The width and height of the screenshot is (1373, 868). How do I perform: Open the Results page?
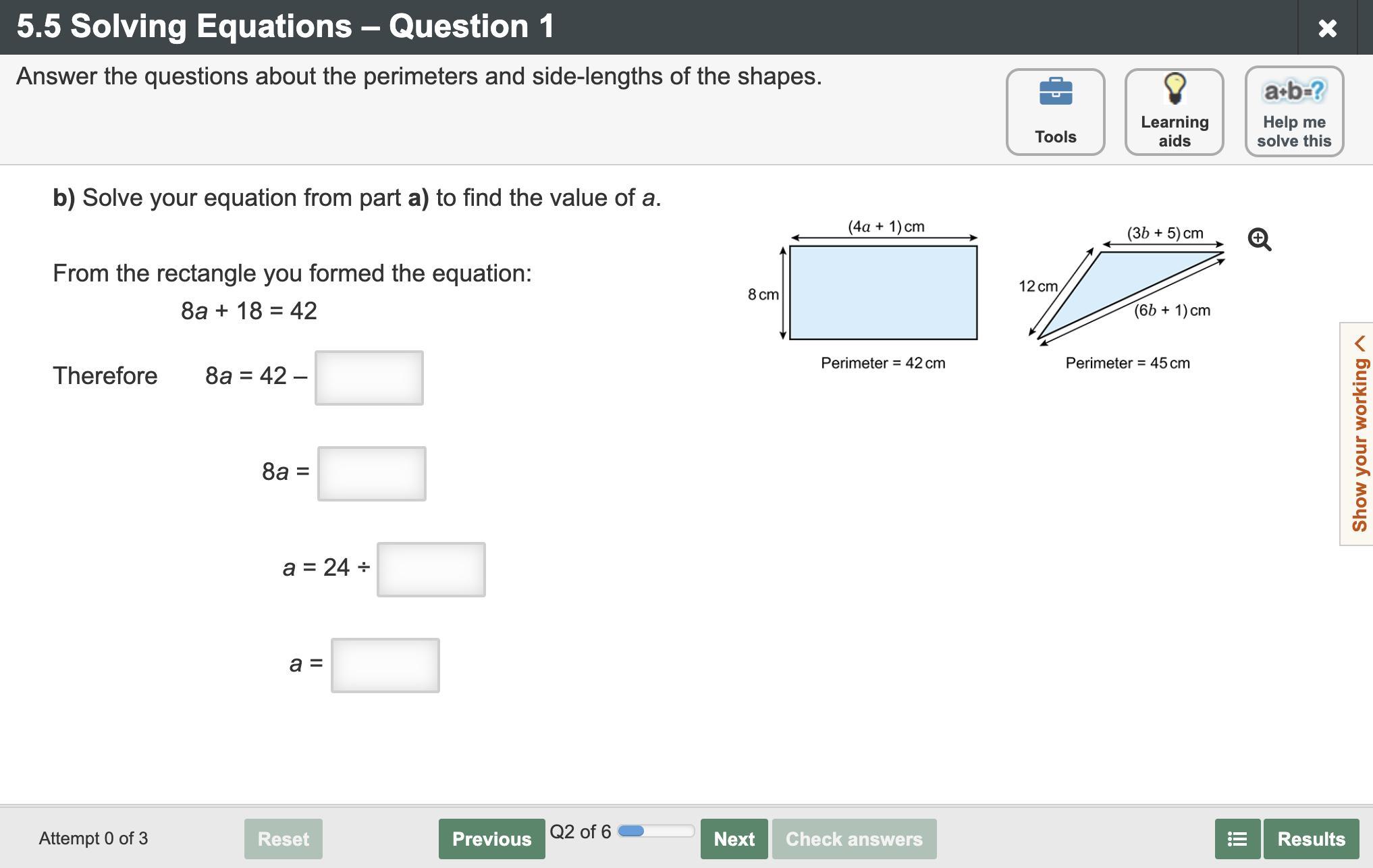(x=1311, y=839)
